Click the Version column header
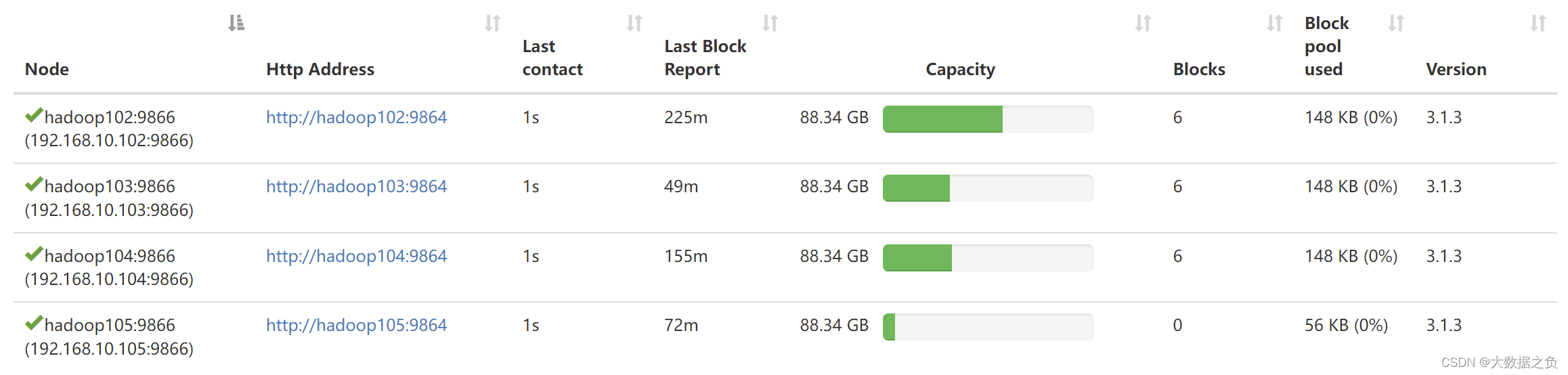The image size is (1568, 375). pos(1456,69)
